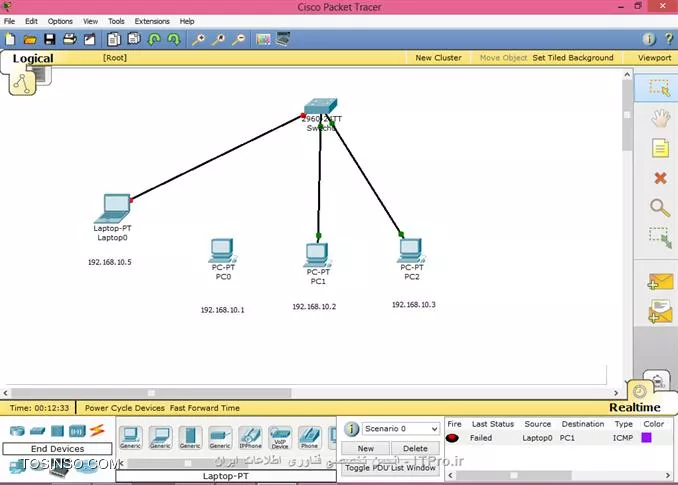
Task: Open the Drawing Palette icon
Action: point(263,40)
